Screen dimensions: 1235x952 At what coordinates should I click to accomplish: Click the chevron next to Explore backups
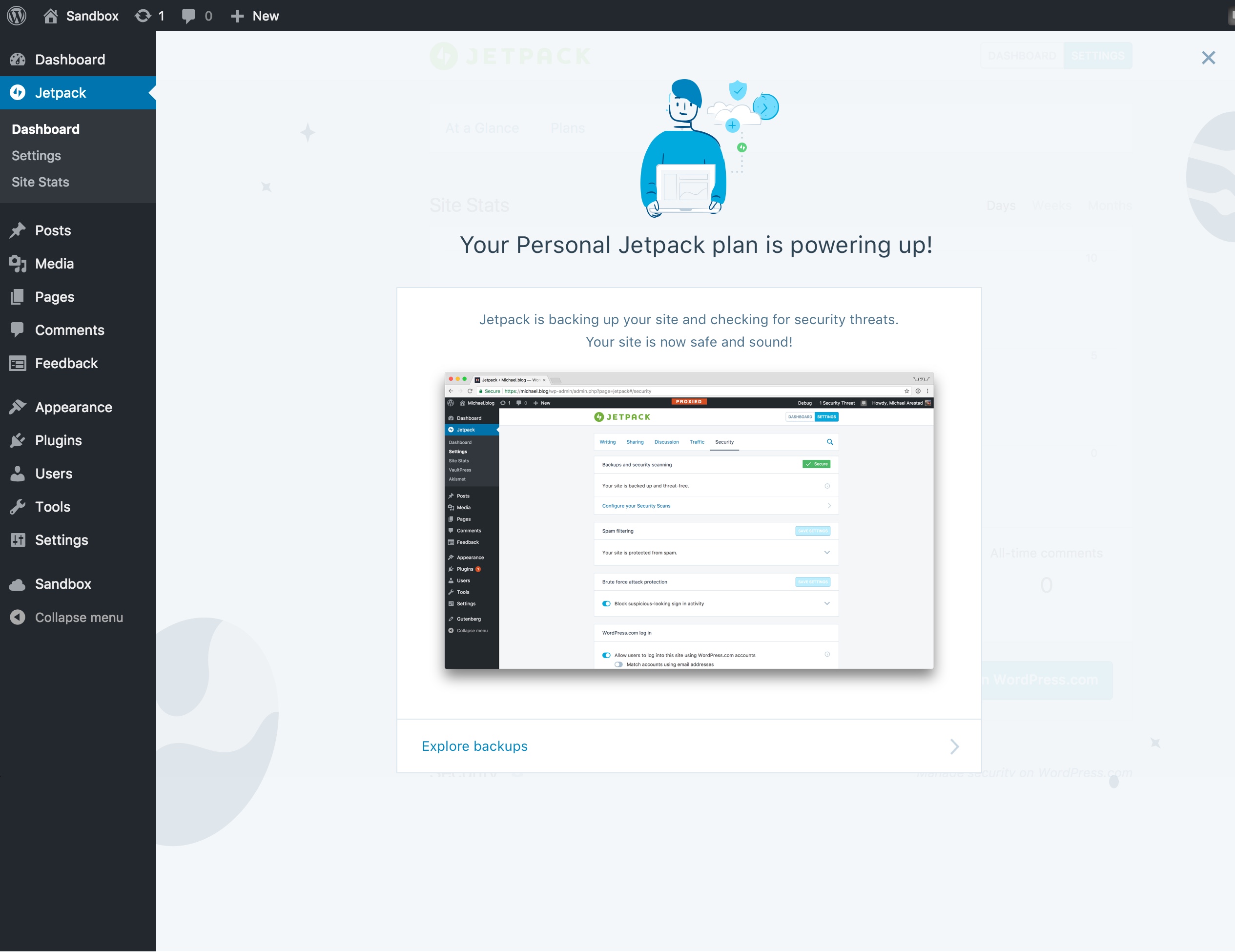point(954,746)
